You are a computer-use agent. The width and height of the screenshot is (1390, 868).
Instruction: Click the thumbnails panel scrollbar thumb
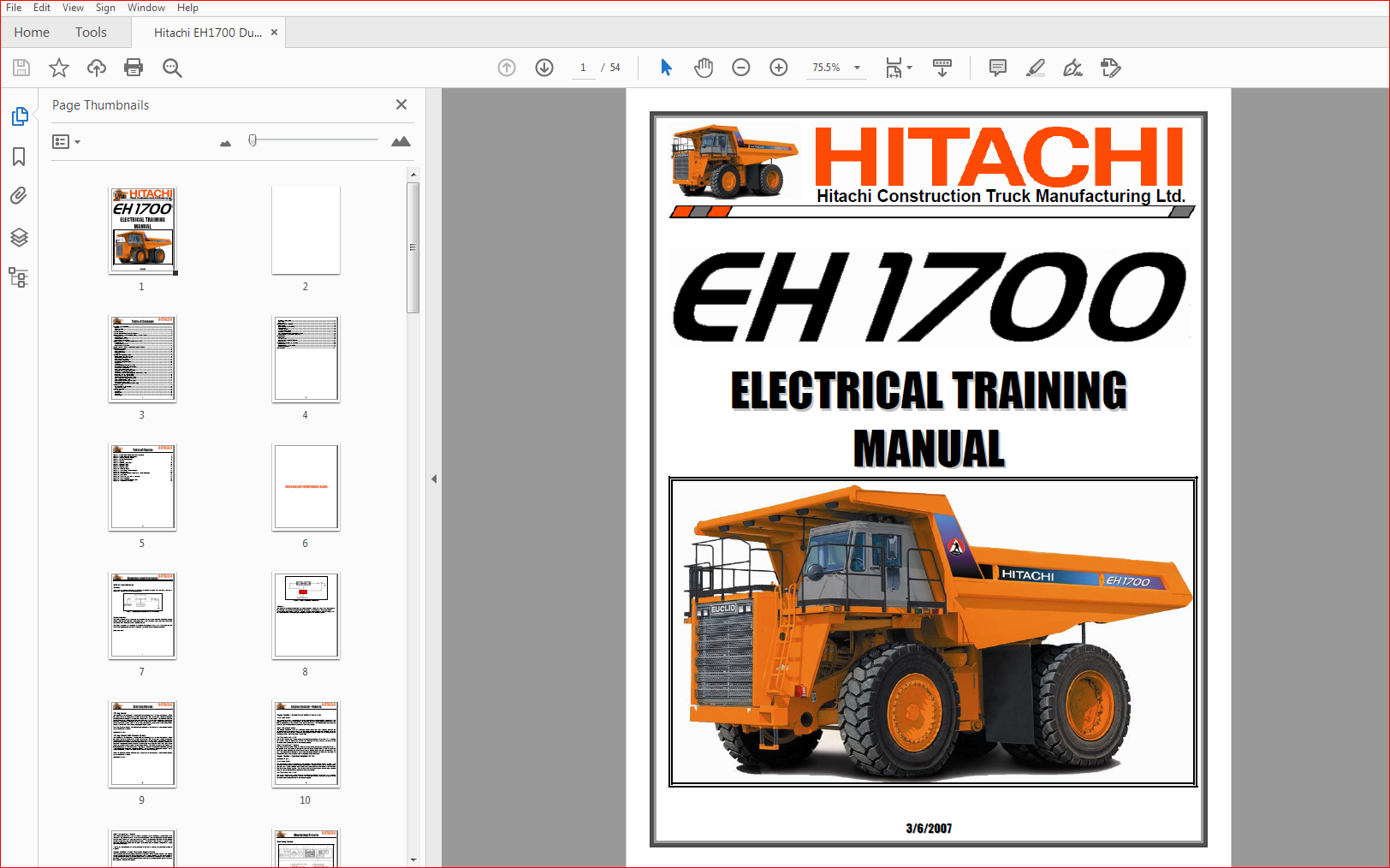click(x=413, y=247)
